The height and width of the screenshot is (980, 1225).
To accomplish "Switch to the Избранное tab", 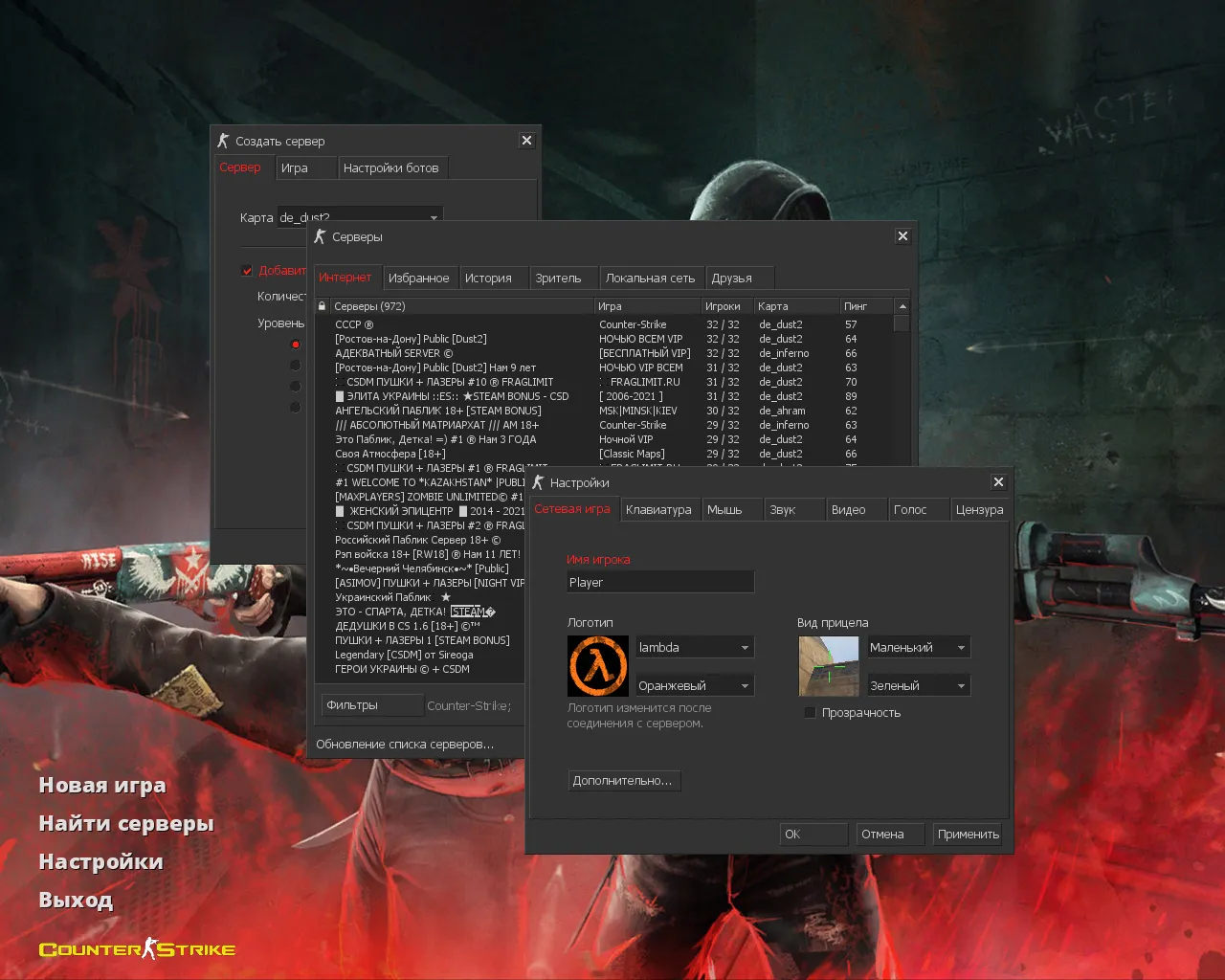I will (419, 277).
